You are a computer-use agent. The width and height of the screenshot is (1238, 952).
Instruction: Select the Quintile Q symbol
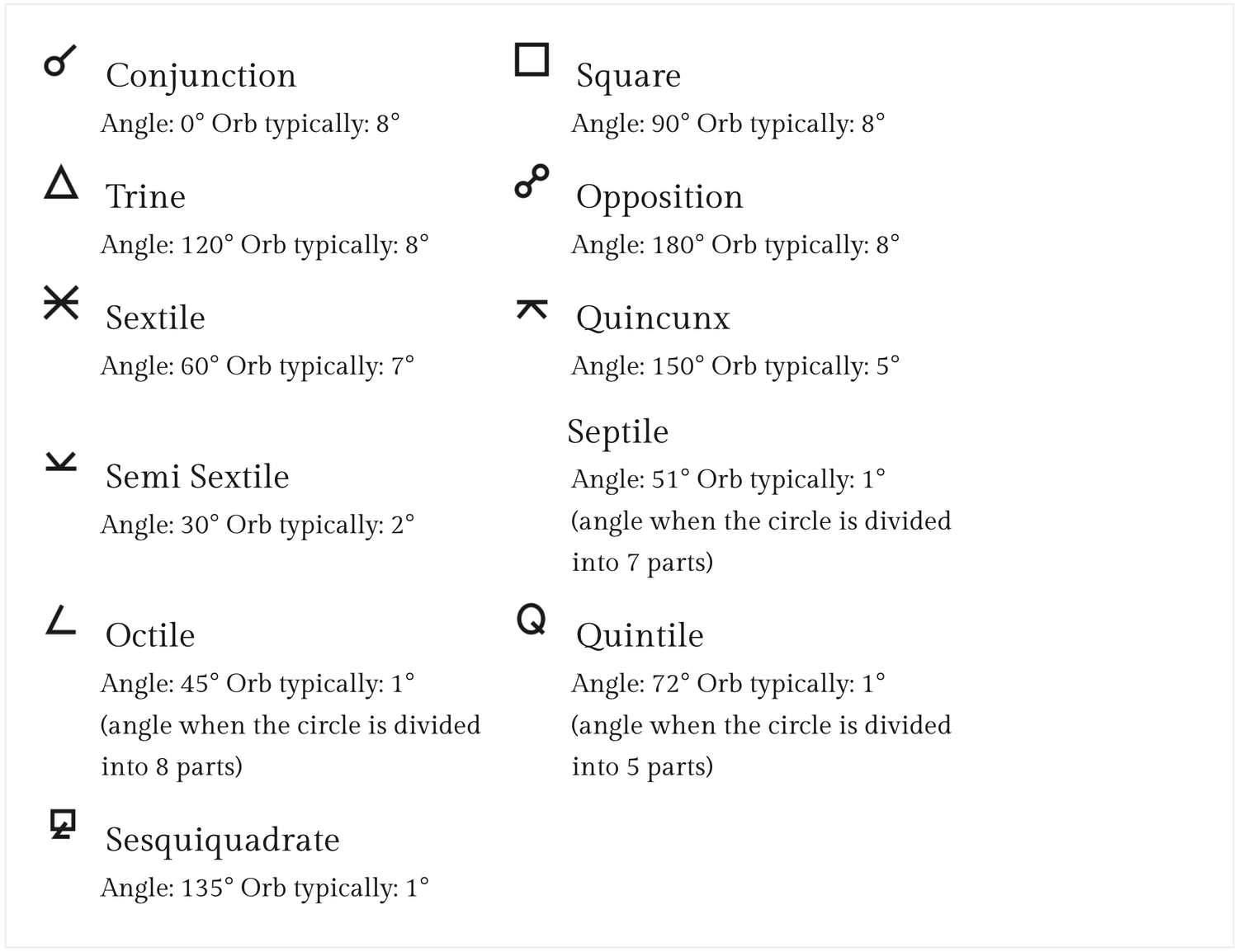tap(532, 620)
